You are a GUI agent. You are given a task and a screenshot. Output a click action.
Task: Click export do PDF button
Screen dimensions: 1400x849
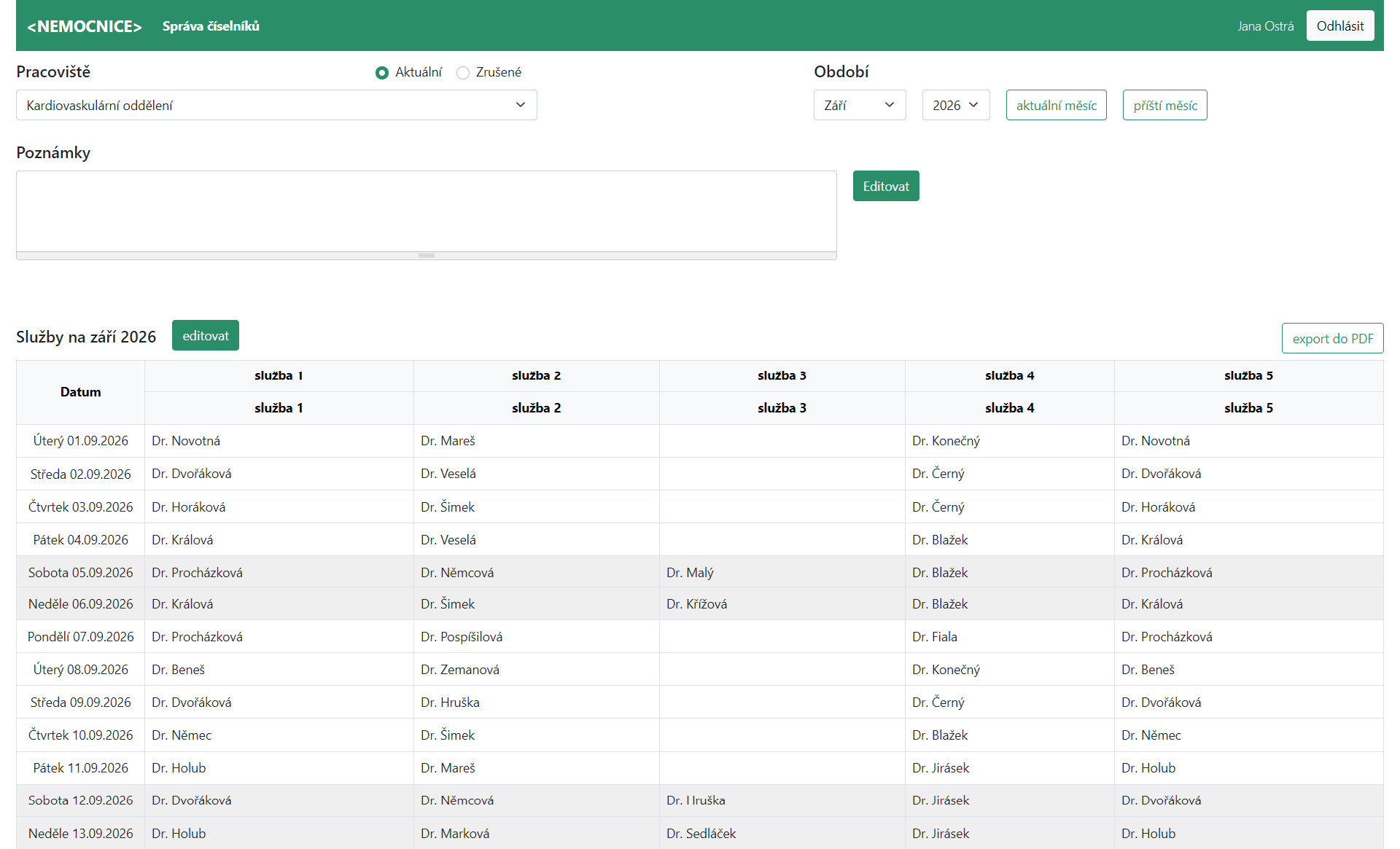pyautogui.click(x=1332, y=338)
